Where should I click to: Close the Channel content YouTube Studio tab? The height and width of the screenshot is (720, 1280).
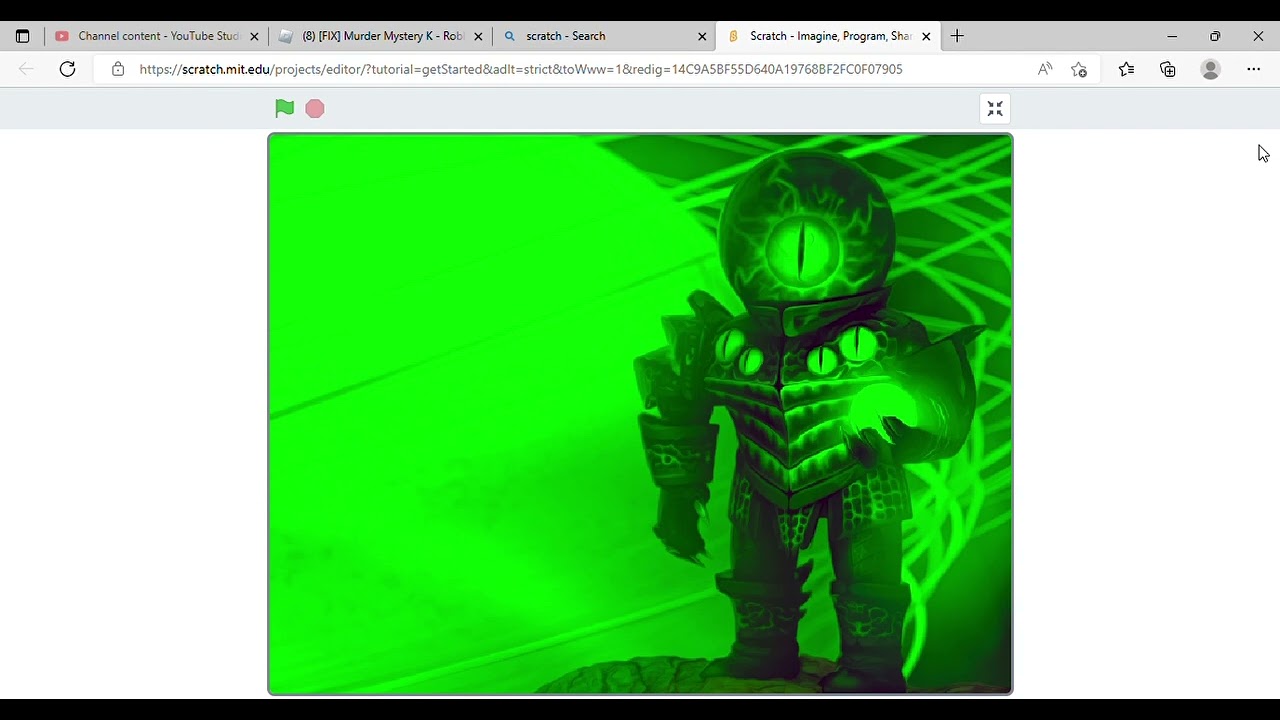(x=254, y=36)
